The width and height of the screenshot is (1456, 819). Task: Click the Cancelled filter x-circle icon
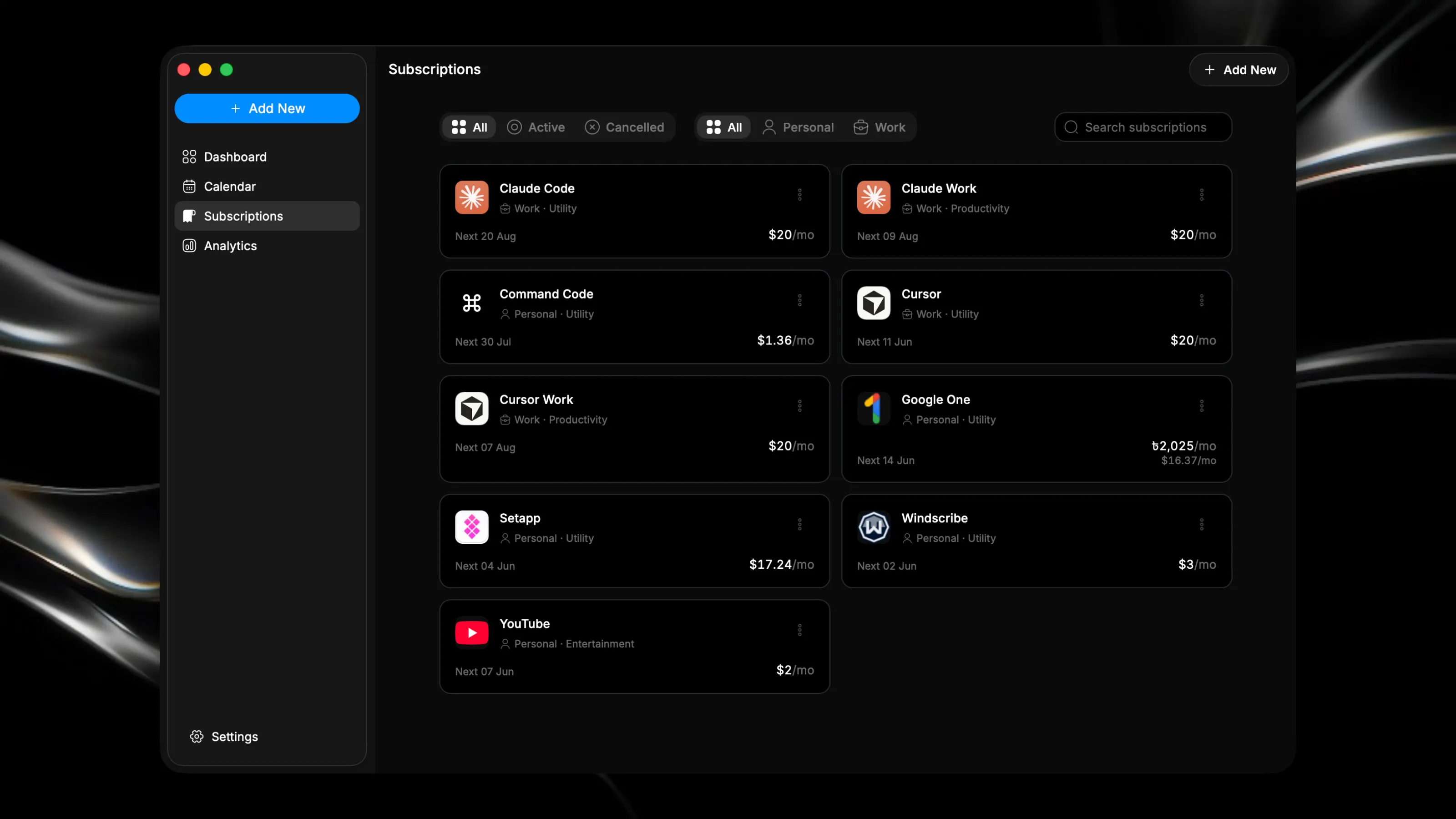coord(592,127)
